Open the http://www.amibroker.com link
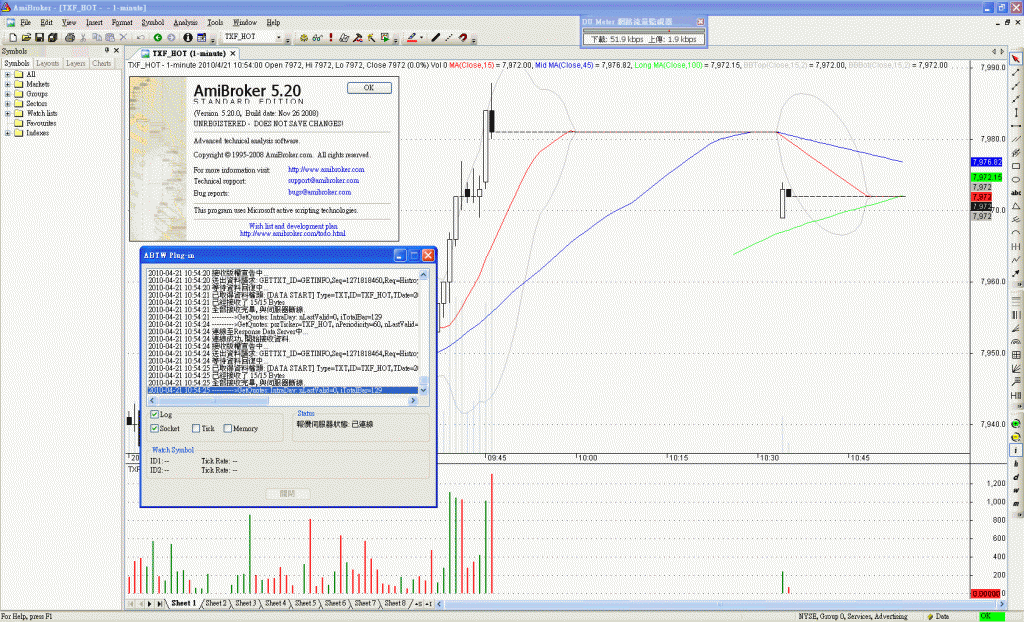Viewport: 1024px width, 622px height. pos(326,170)
